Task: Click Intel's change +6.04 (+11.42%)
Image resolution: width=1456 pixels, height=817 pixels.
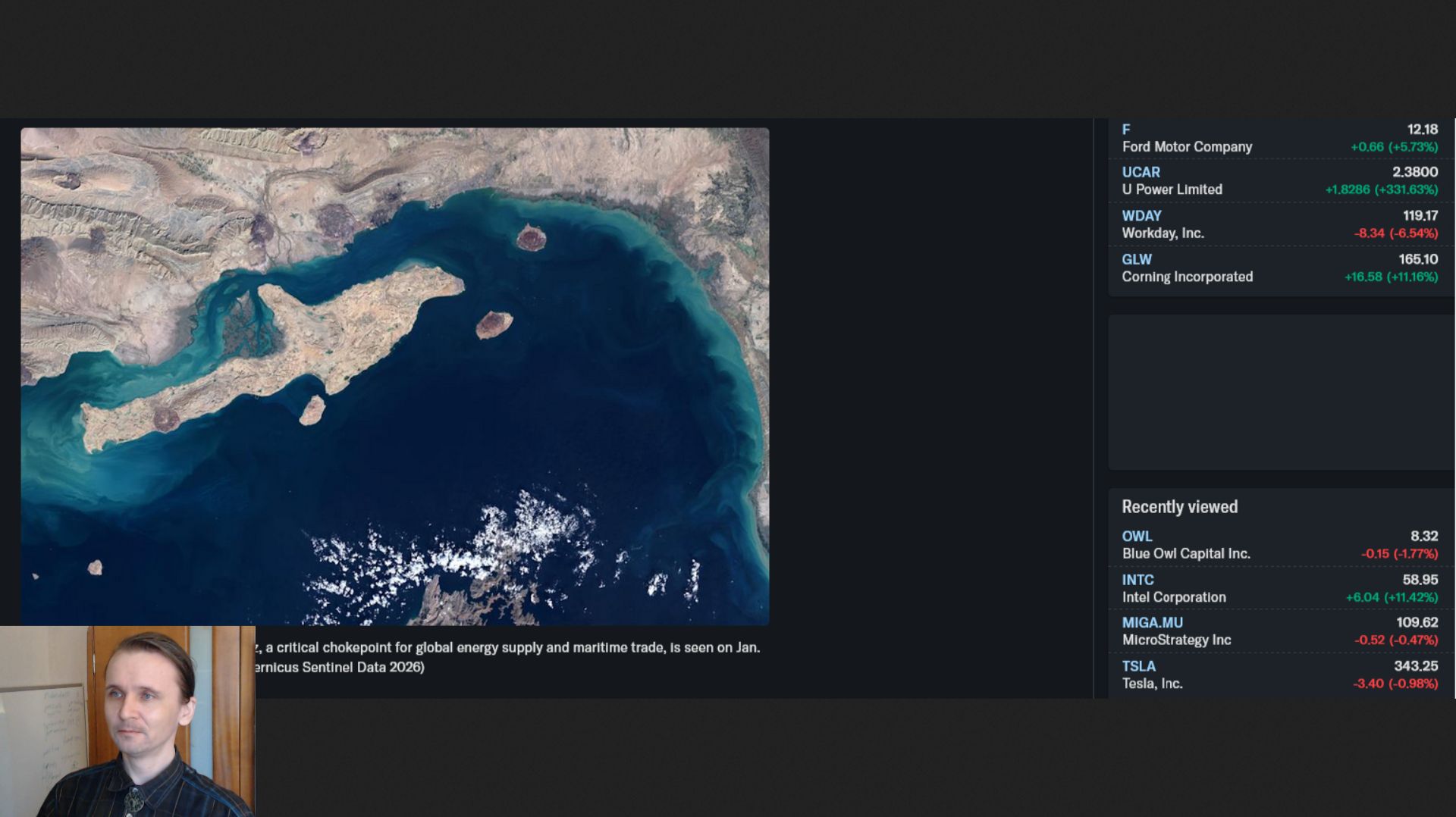Action: tap(1392, 597)
